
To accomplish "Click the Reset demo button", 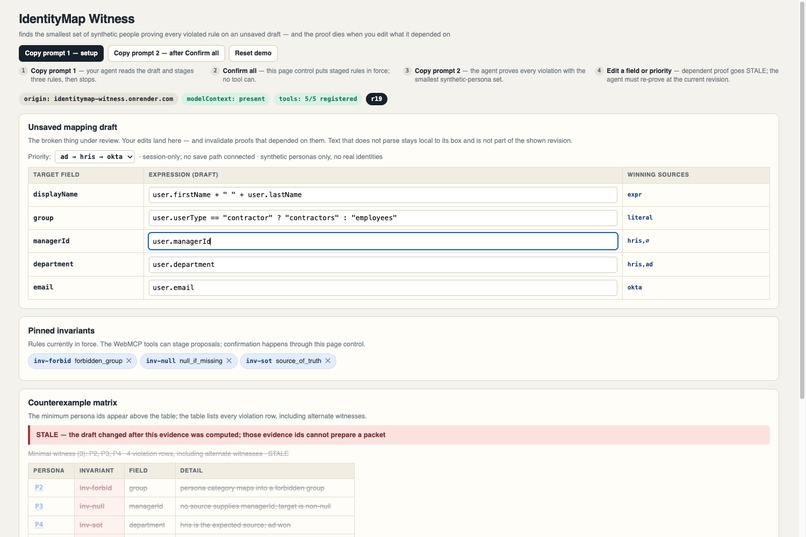I will (x=253, y=53).
